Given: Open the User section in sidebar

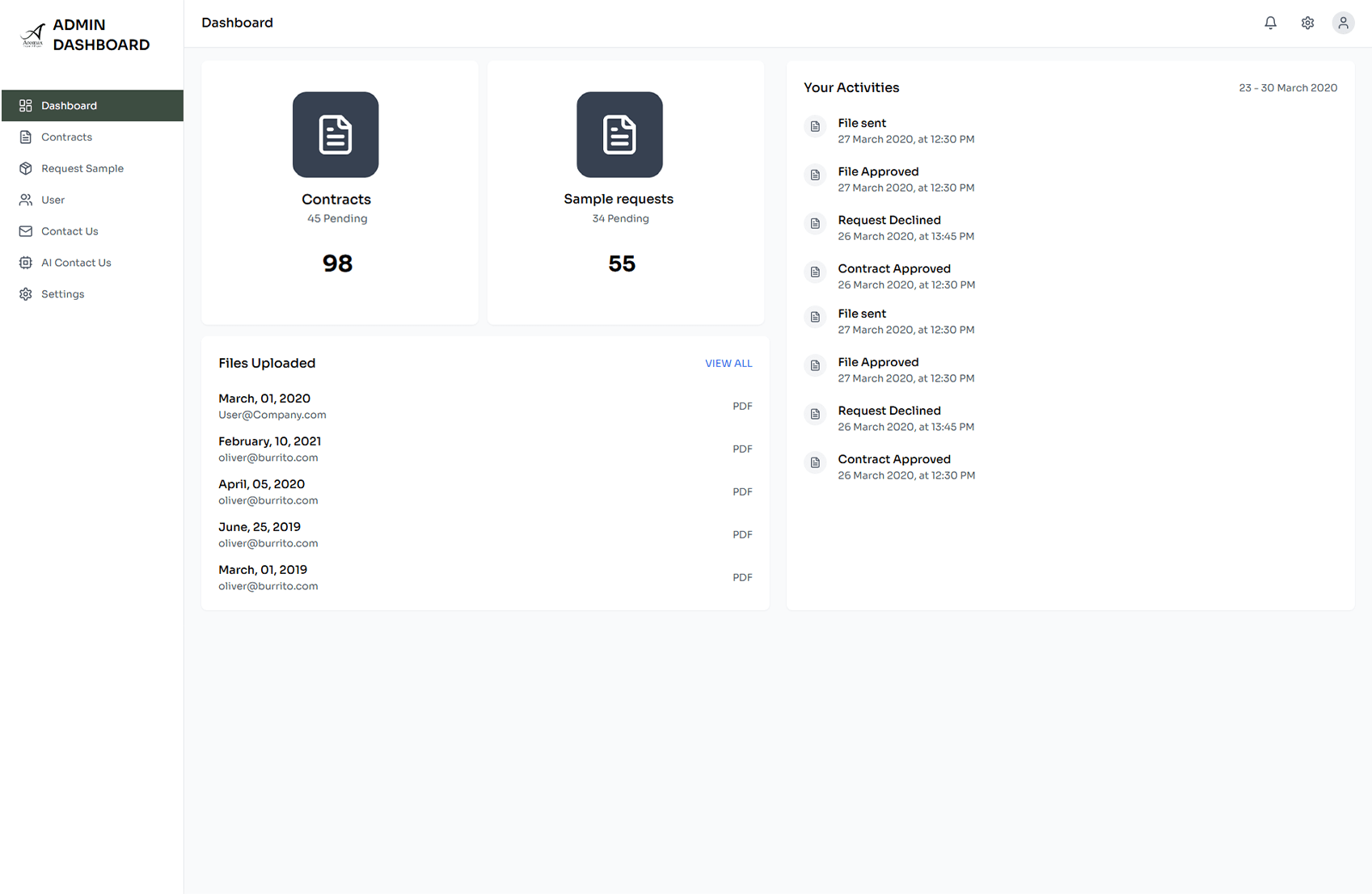Looking at the screenshot, I should 53,200.
